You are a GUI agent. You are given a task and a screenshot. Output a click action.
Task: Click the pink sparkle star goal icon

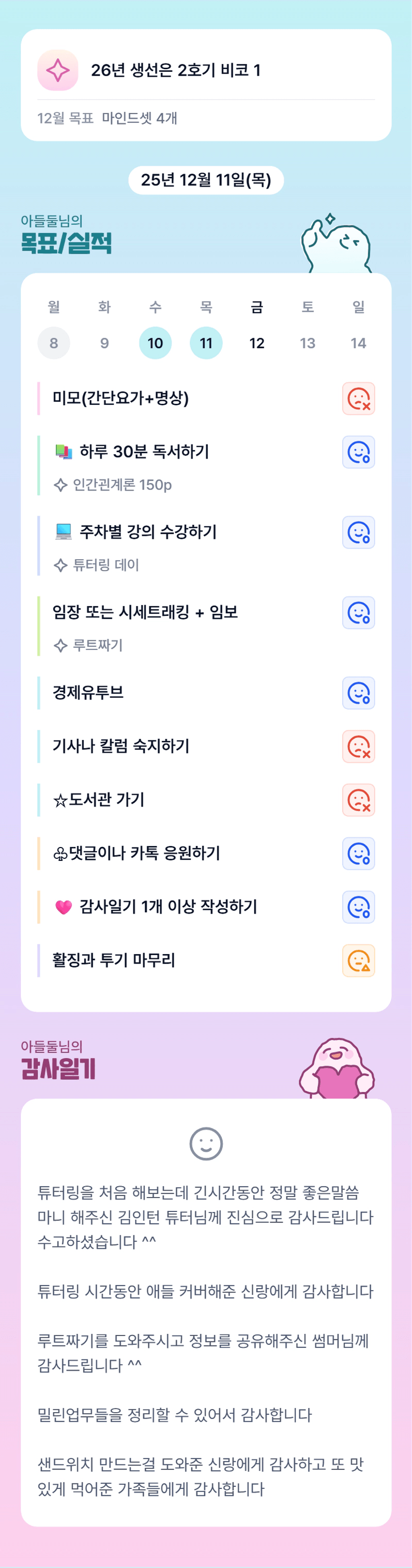(x=58, y=70)
